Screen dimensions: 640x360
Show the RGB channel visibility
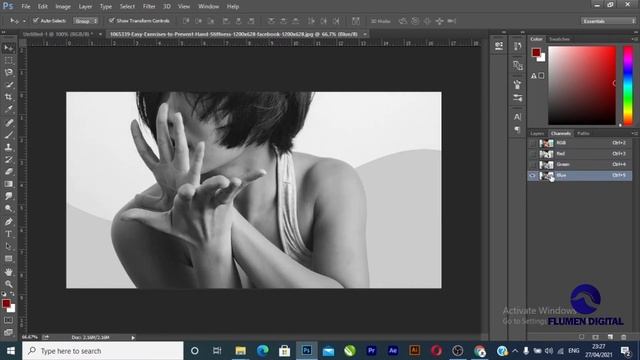tap(532, 143)
